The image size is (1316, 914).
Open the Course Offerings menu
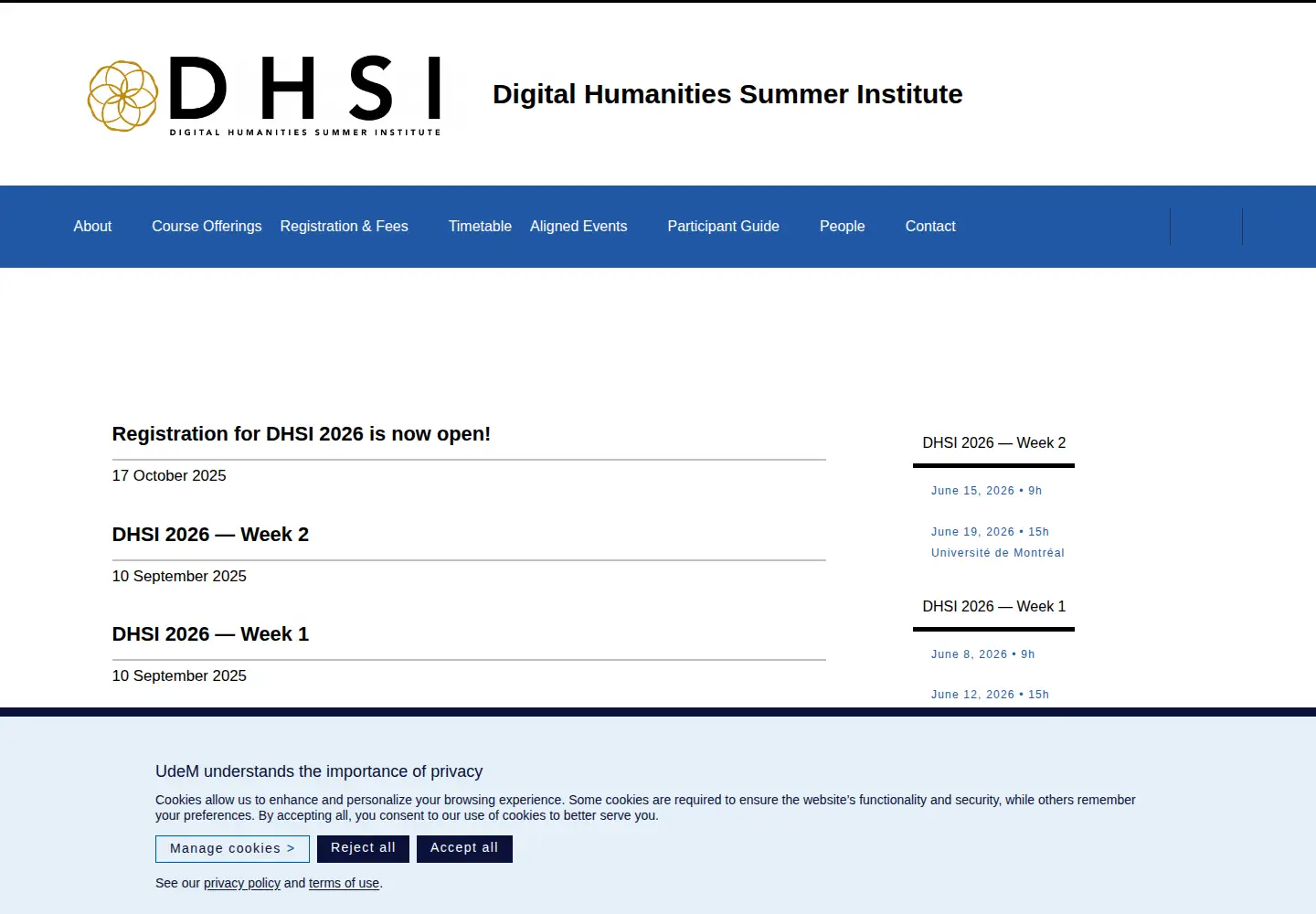coord(207,227)
